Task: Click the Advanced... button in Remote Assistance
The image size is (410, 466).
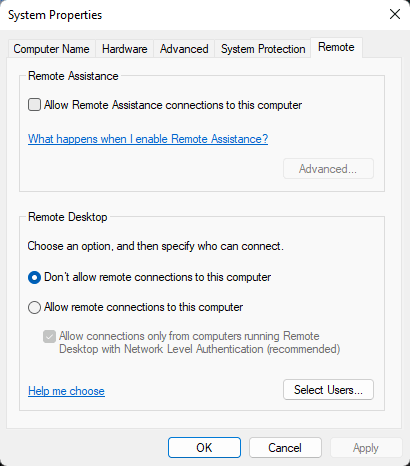Action: pos(328,169)
